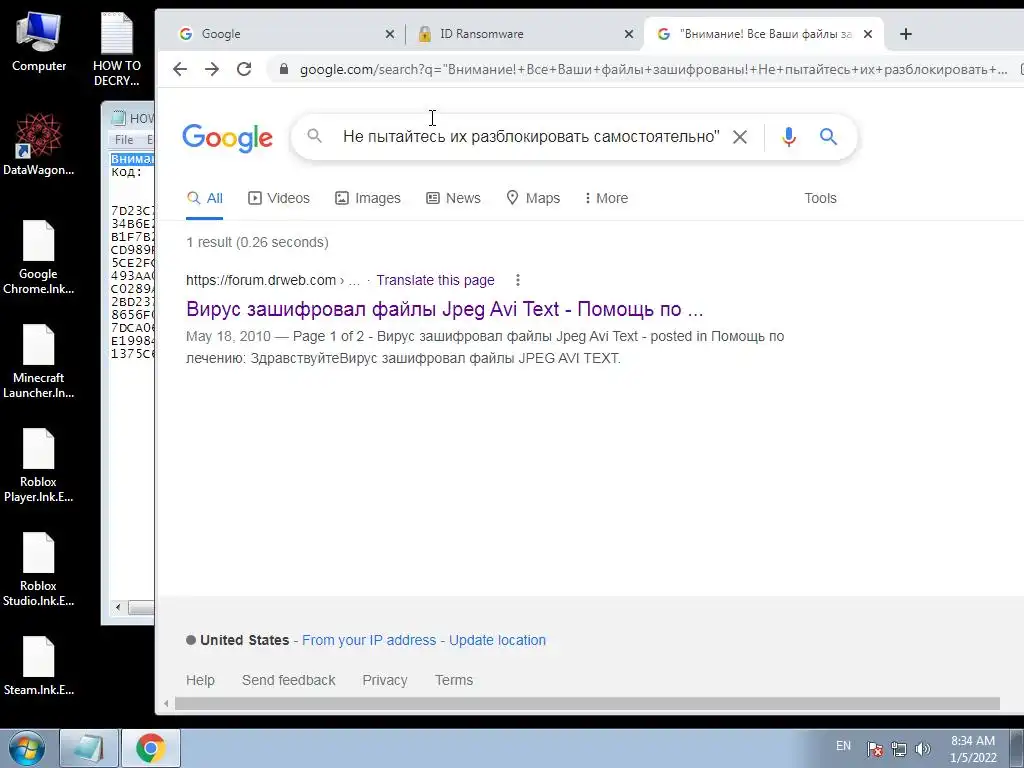Switch to Maps results
Viewport: 1024px width, 768px height.
point(533,198)
